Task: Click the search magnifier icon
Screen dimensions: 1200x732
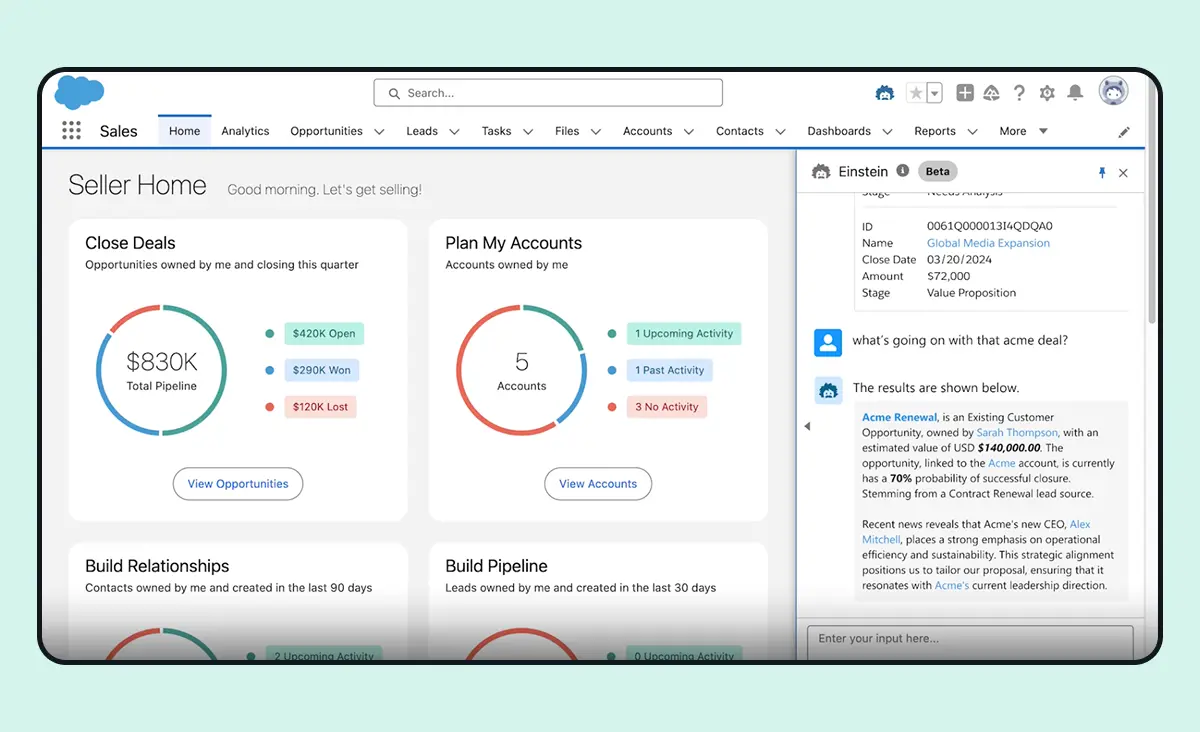Action: (x=394, y=93)
